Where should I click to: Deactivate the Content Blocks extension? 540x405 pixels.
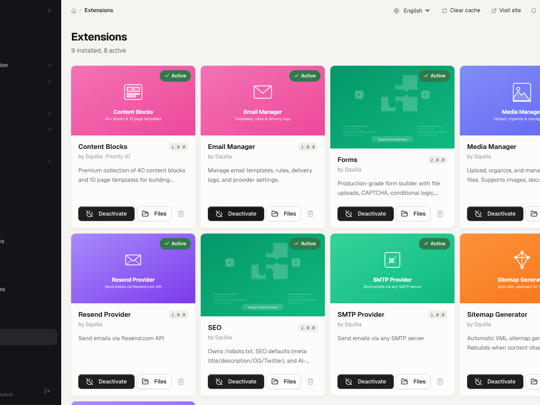pos(106,214)
